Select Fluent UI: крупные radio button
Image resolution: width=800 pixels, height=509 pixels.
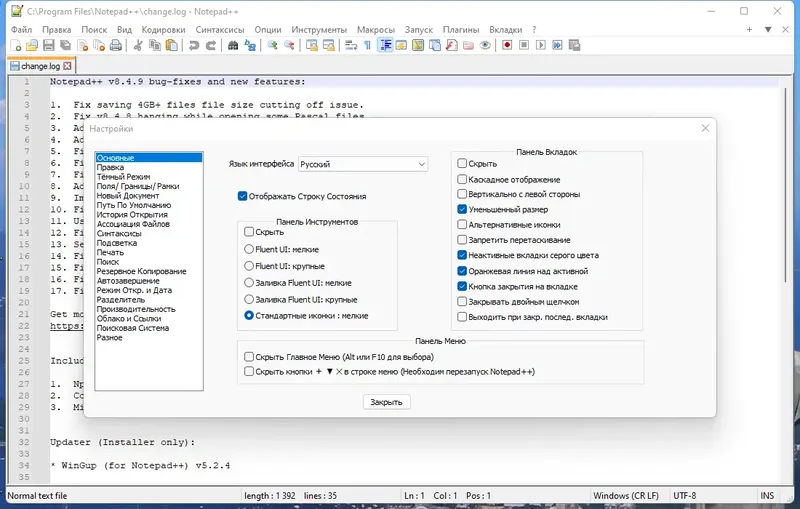click(x=249, y=266)
